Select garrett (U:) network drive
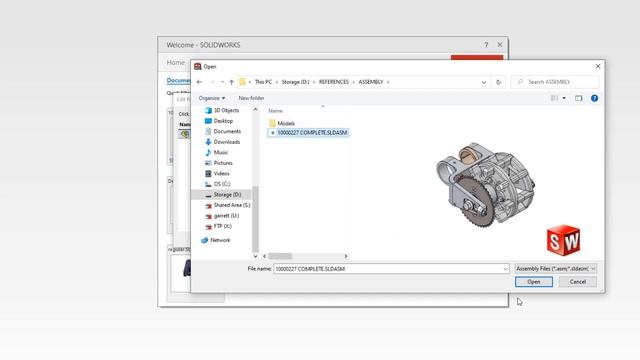 pyautogui.click(x=222, y=216)
